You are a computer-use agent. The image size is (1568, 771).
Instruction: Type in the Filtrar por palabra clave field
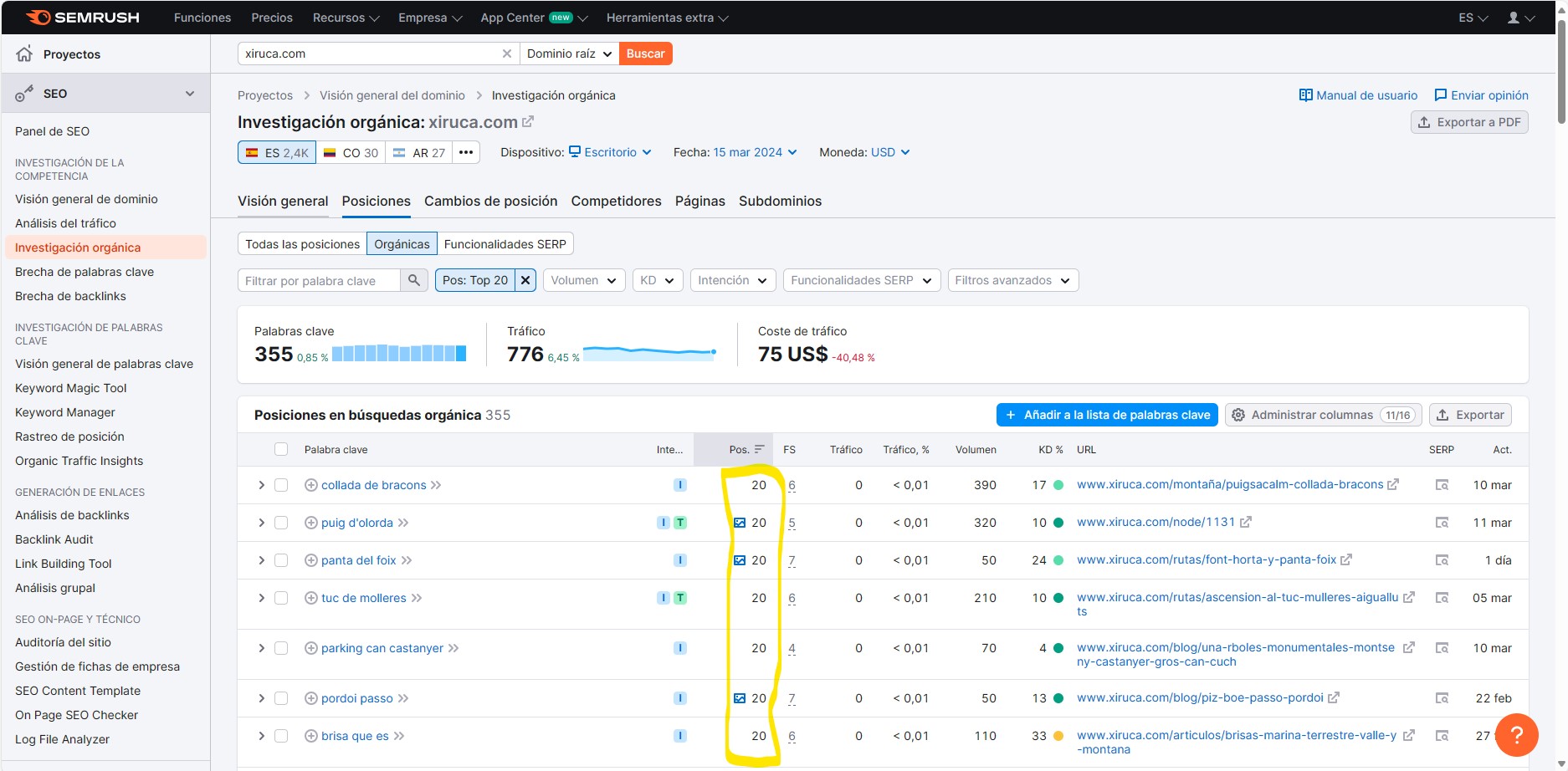318,280
